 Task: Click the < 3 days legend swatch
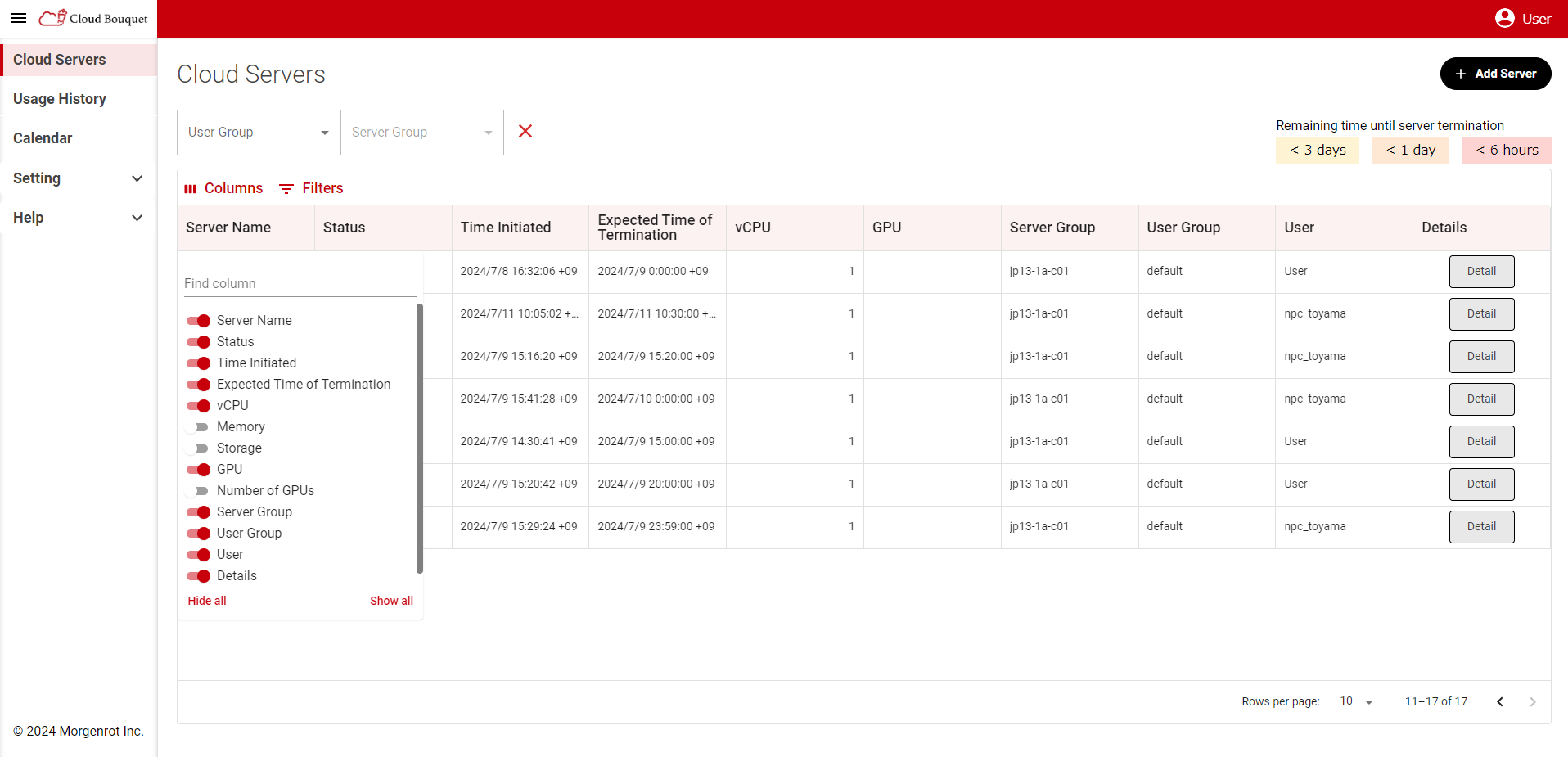(x=1318, y=150)
